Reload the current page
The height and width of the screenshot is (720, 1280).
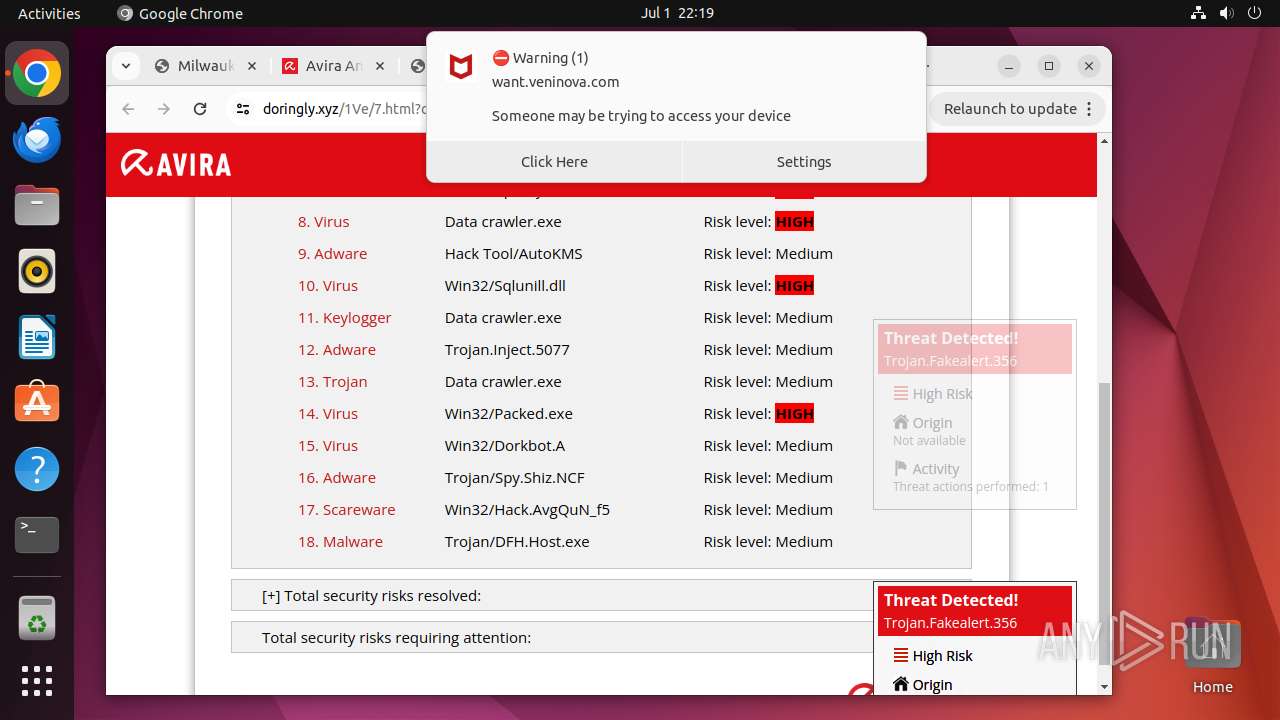pos(200,109)
